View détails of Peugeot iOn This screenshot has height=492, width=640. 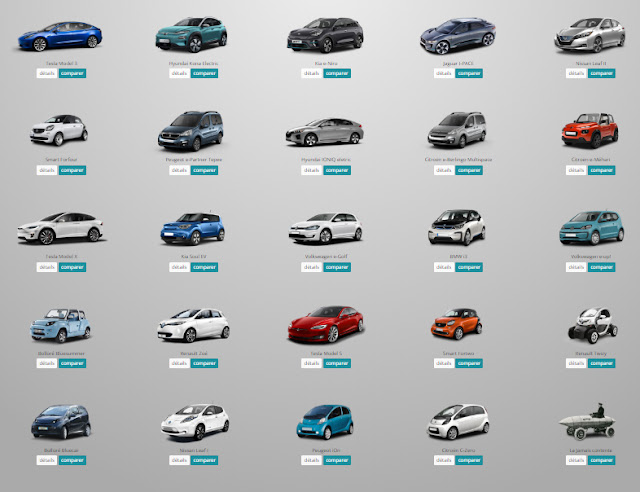311,460
